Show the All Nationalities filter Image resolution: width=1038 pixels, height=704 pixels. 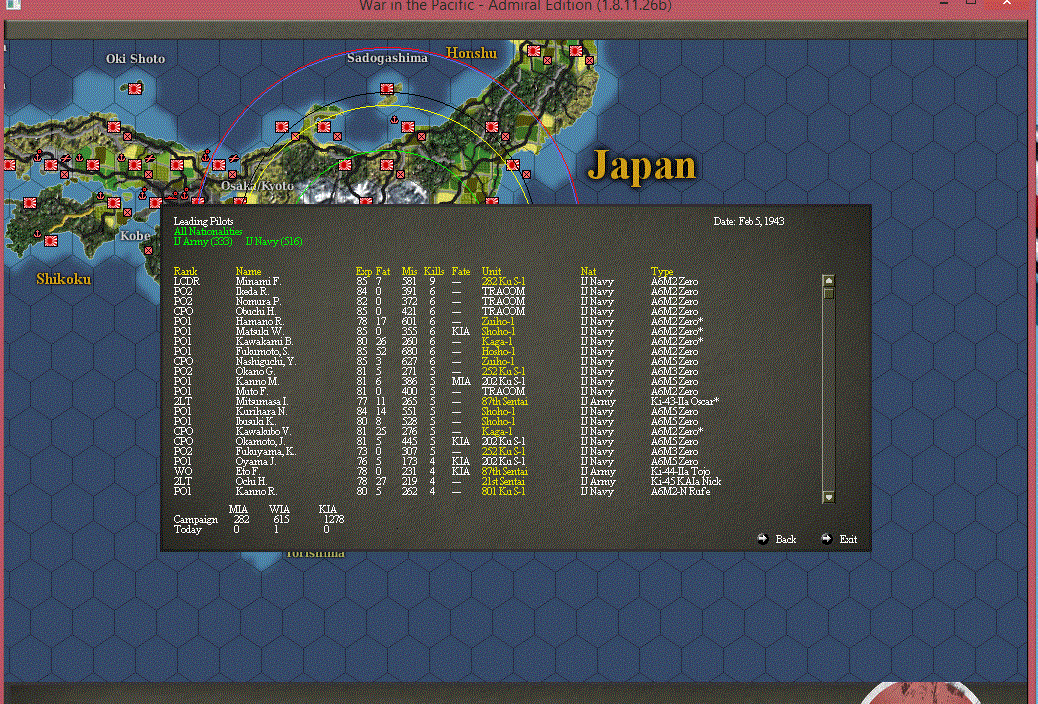point(208,232)
